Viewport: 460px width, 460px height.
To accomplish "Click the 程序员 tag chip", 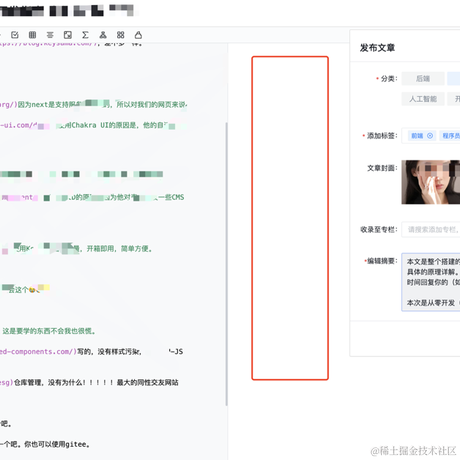I will pos(450,136).
